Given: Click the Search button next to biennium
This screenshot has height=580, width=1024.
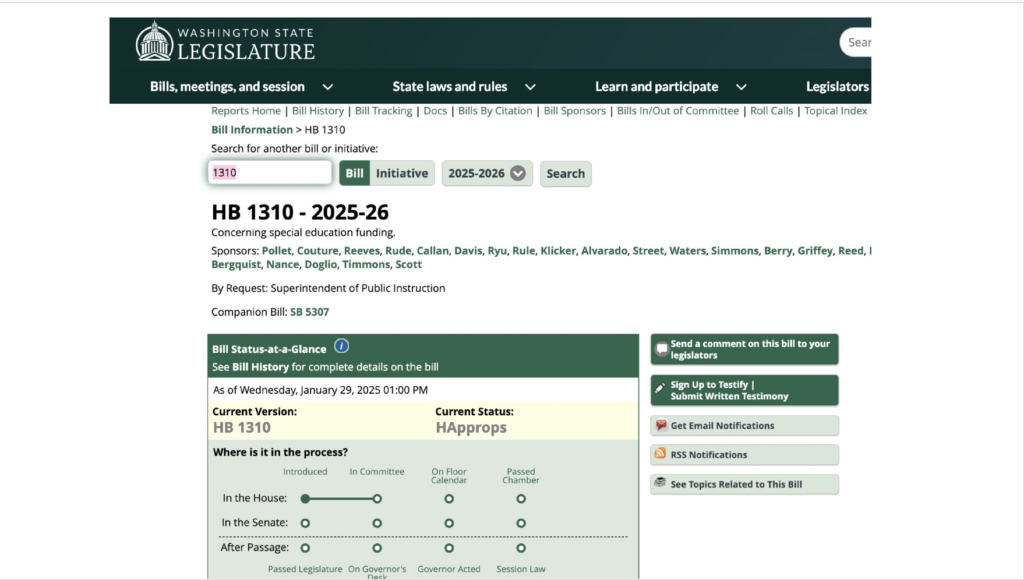Looking at the screenshot, I should (x=566, y=174).
